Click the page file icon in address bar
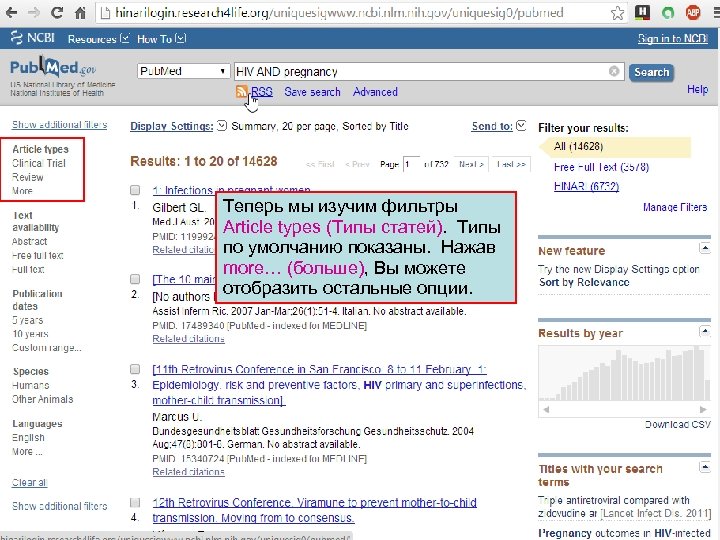720x540 pixels. tap(105, 13)
